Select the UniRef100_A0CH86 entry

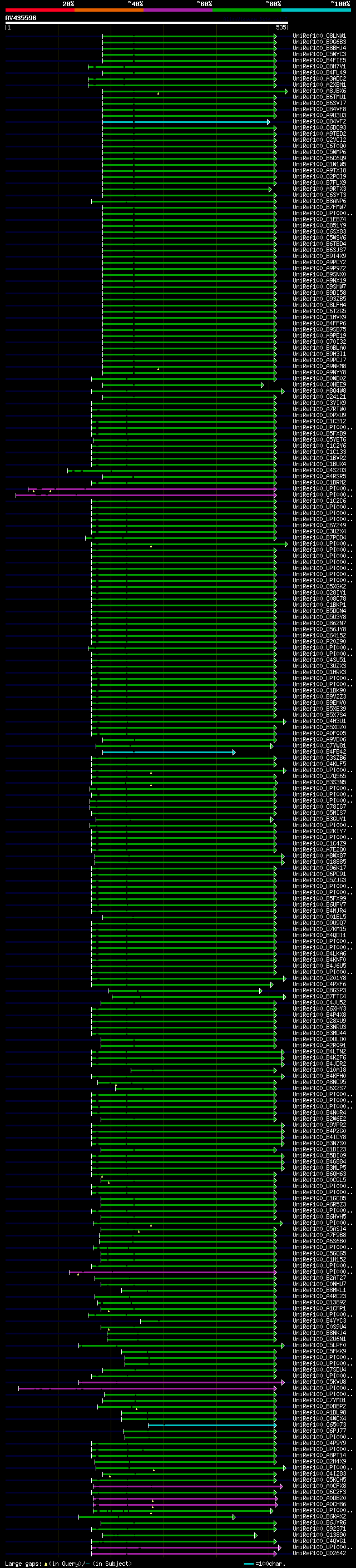click(319, 1505)
